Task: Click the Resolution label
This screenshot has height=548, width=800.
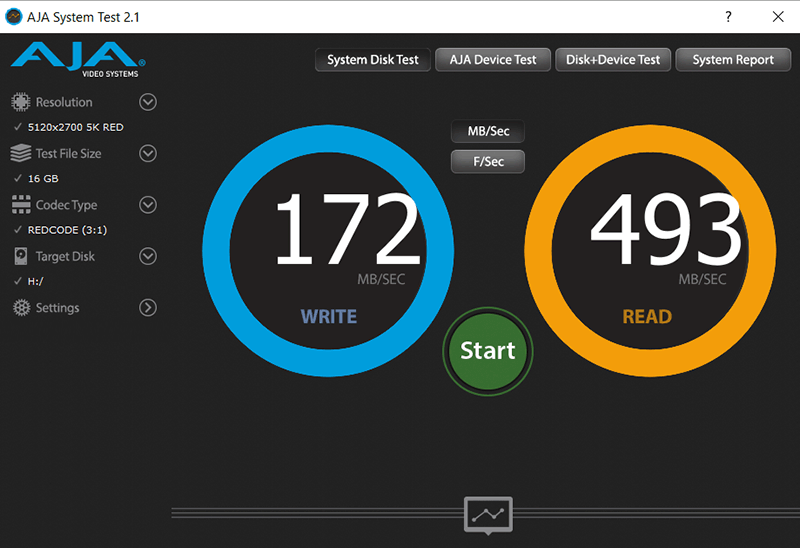Action: (64, 102)
